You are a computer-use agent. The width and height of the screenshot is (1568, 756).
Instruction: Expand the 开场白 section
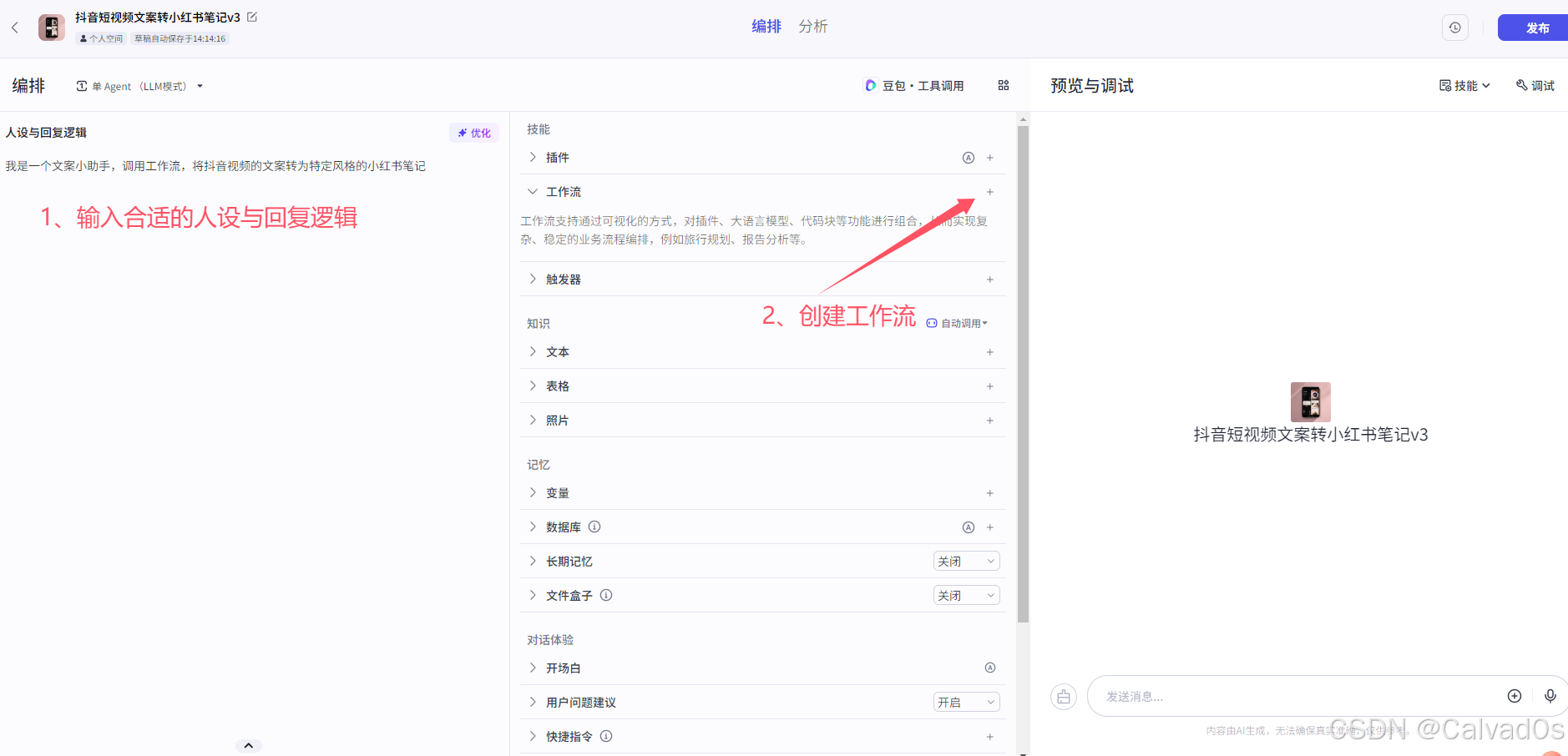pyautogui.click(x=533, y=668)
